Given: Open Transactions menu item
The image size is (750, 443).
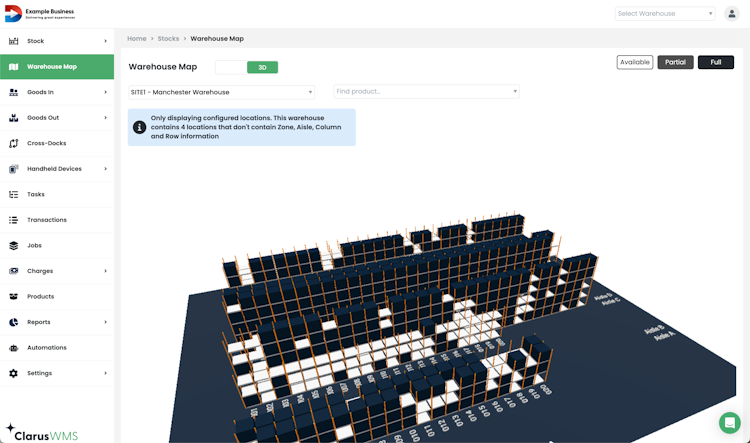Looking at the screenshot, I should (57, 220).
